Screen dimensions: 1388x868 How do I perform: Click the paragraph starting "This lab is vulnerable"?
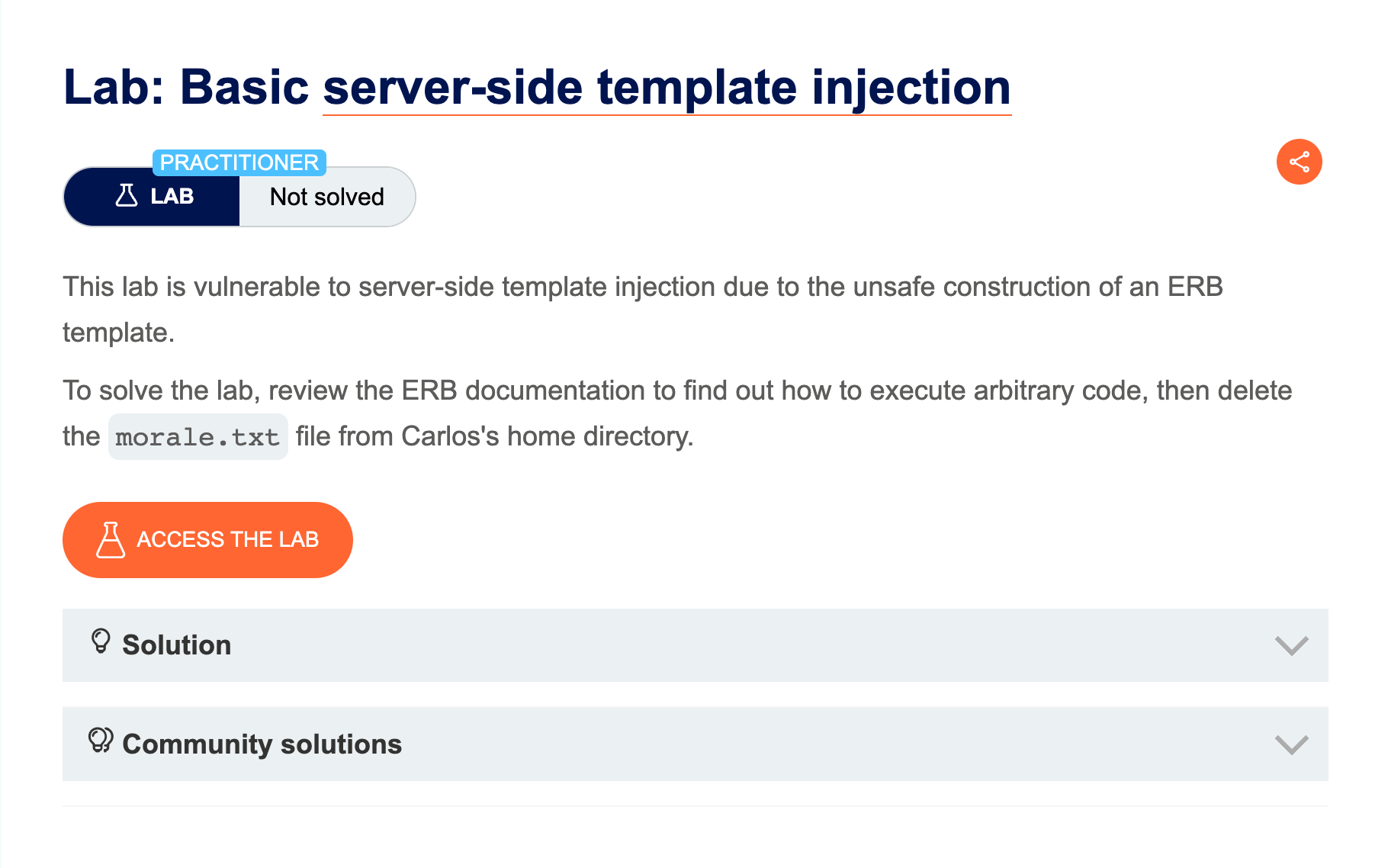pyautogui.click(x=642, y=288)
